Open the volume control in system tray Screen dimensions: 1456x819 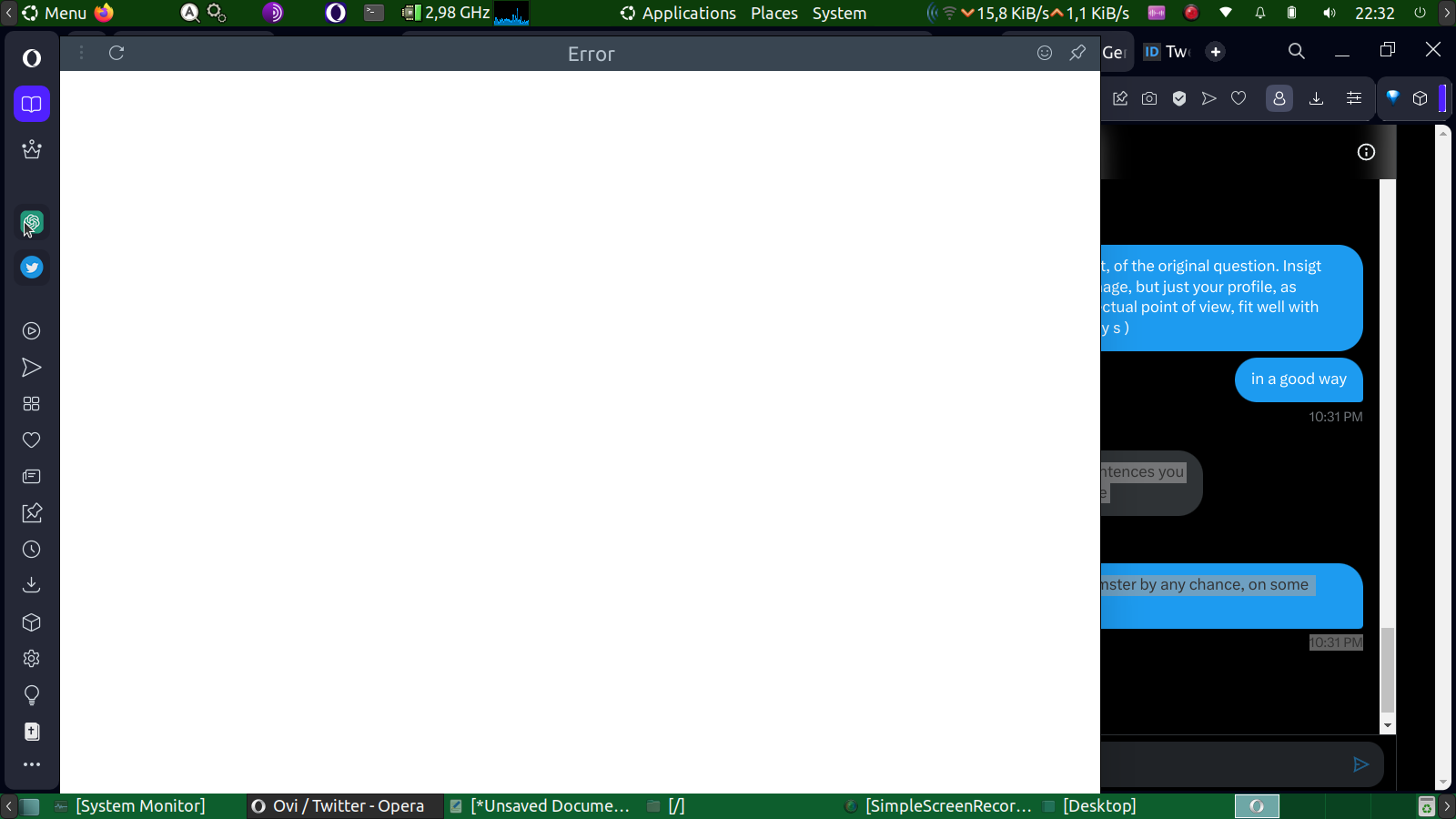coord(1329,13)
